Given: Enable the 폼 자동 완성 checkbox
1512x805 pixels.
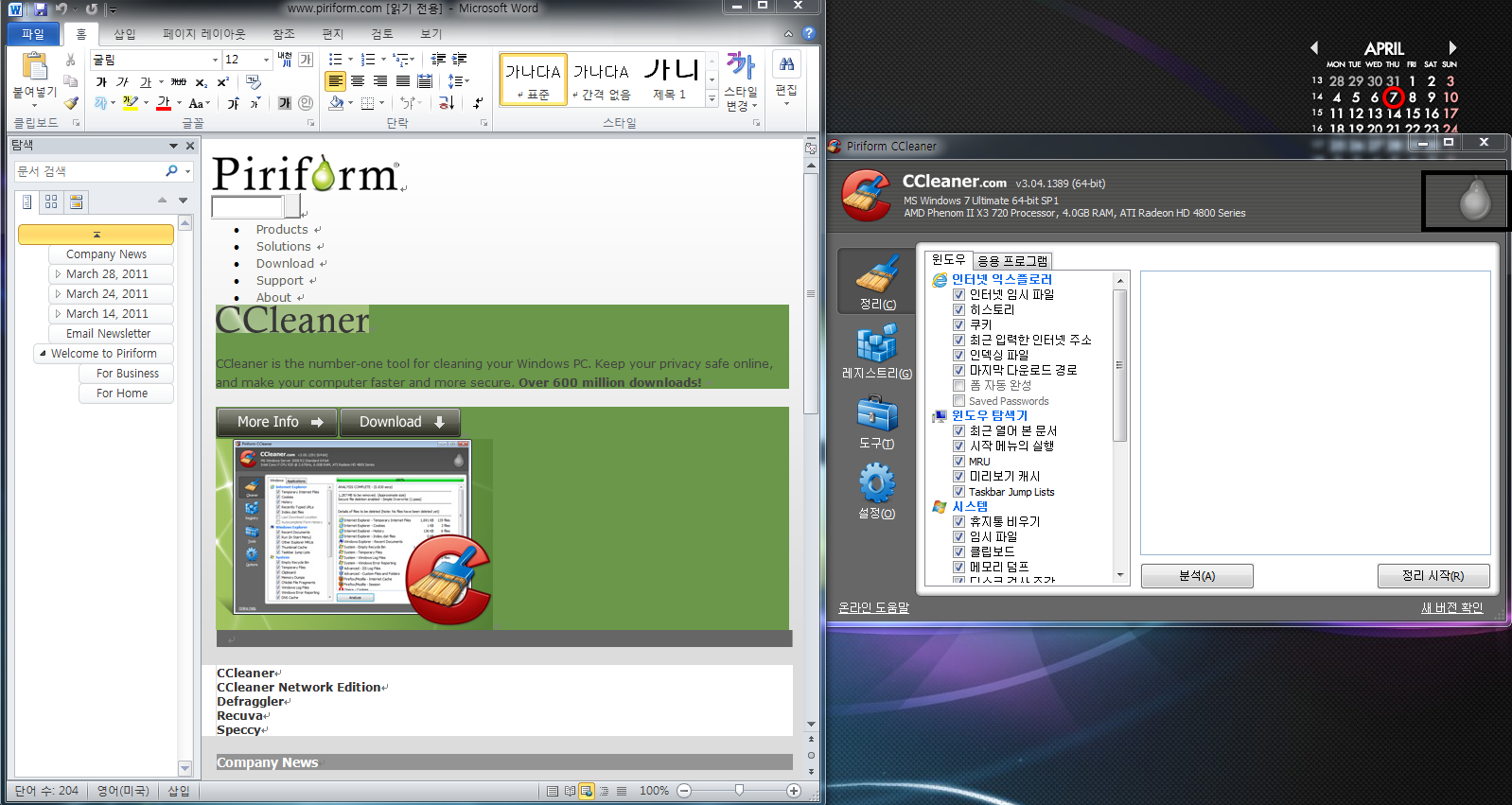Looking at the screenshot, I should tap(958, 386).
